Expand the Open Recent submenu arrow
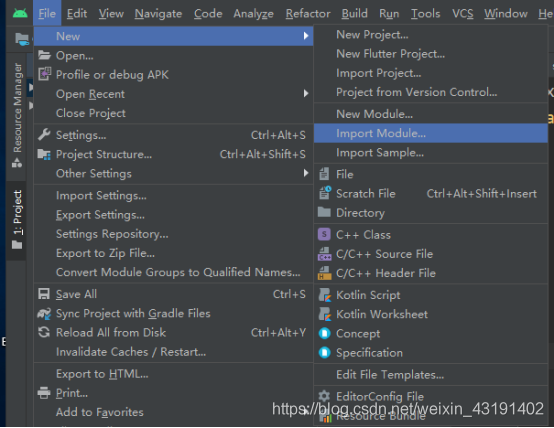The height and width of the screenshot is (428, 554). 306,94
